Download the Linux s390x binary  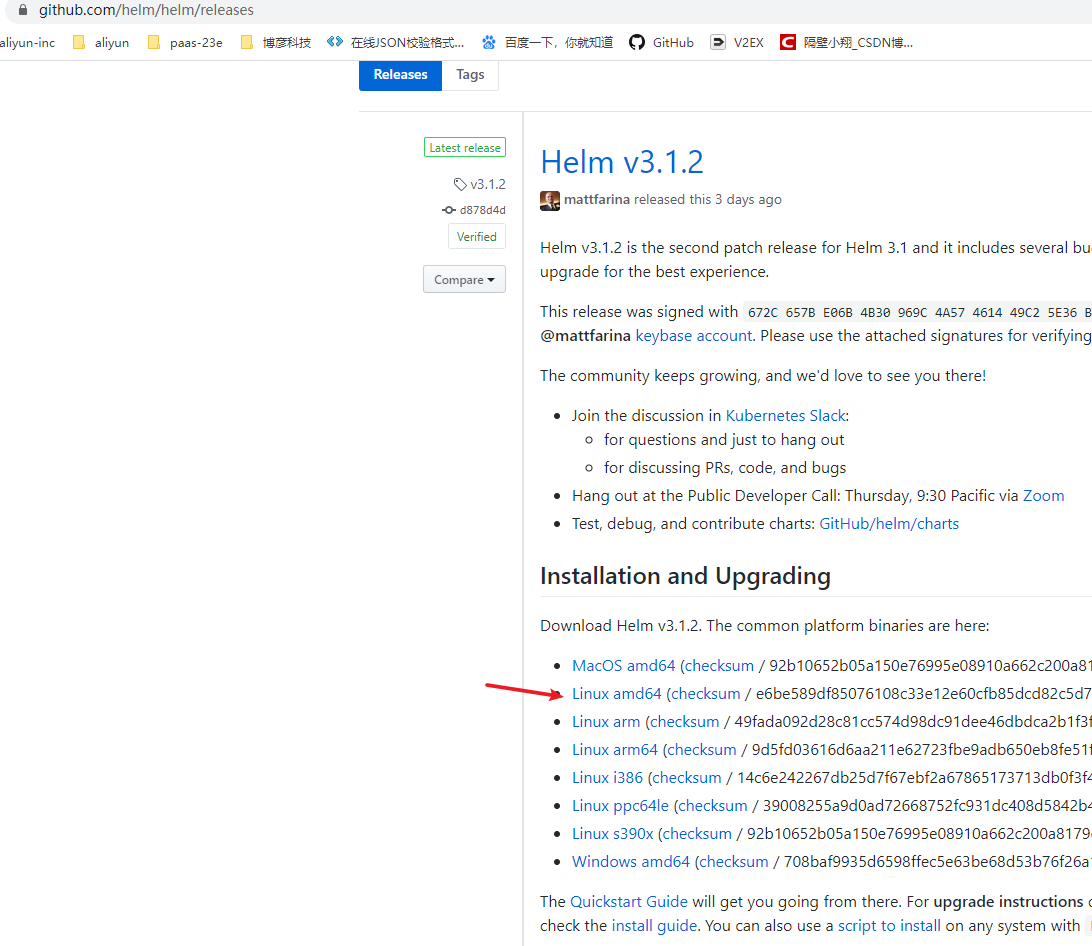(613, 834)
